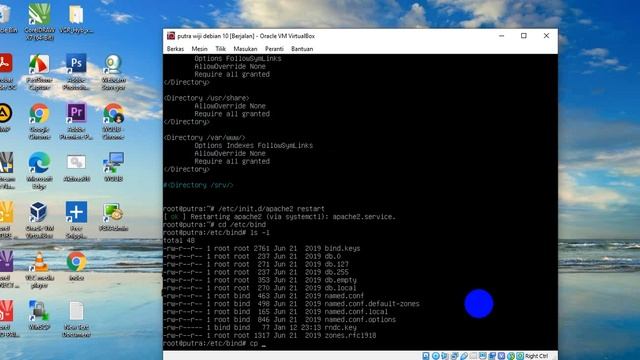
Task: Click the terminal prompt line ending with "cp"
Action: (x=215, y=344)
